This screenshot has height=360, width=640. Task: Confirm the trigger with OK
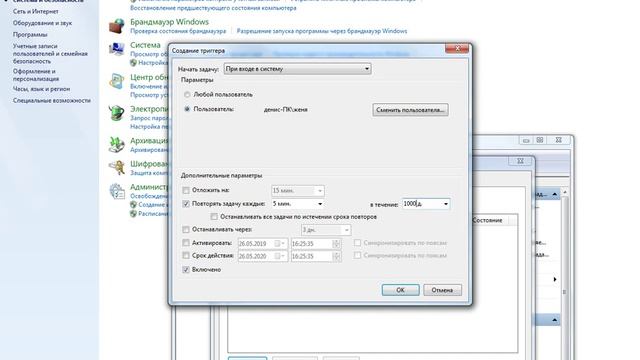400,290
